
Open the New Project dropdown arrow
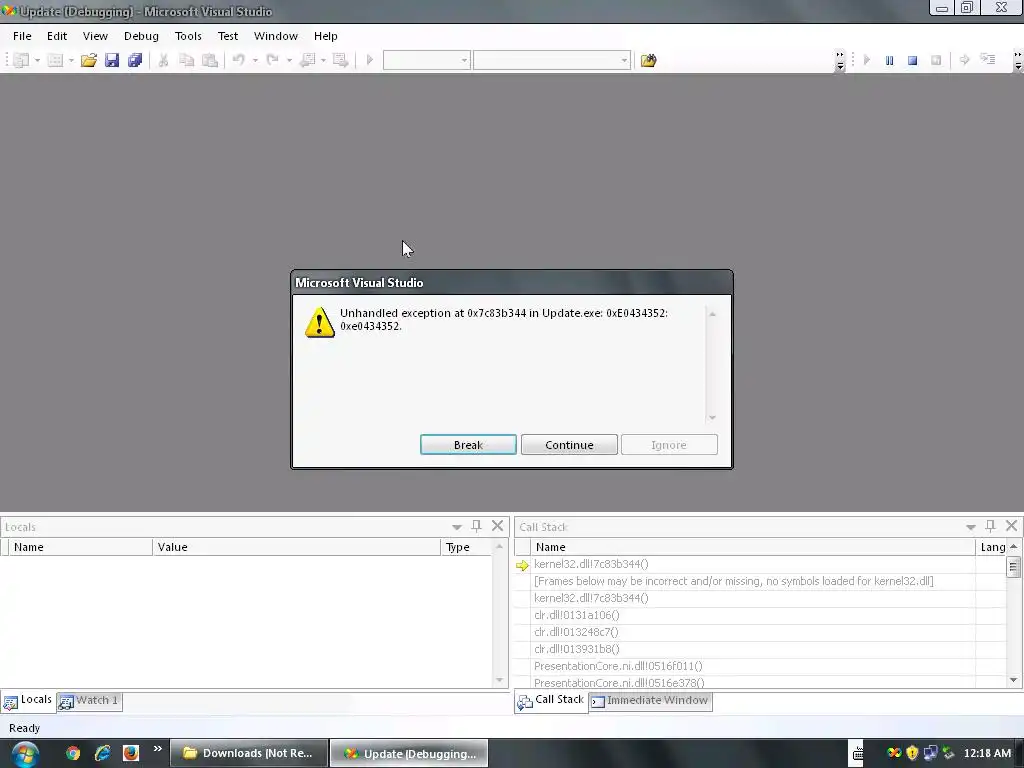click(x=37, y=61)
